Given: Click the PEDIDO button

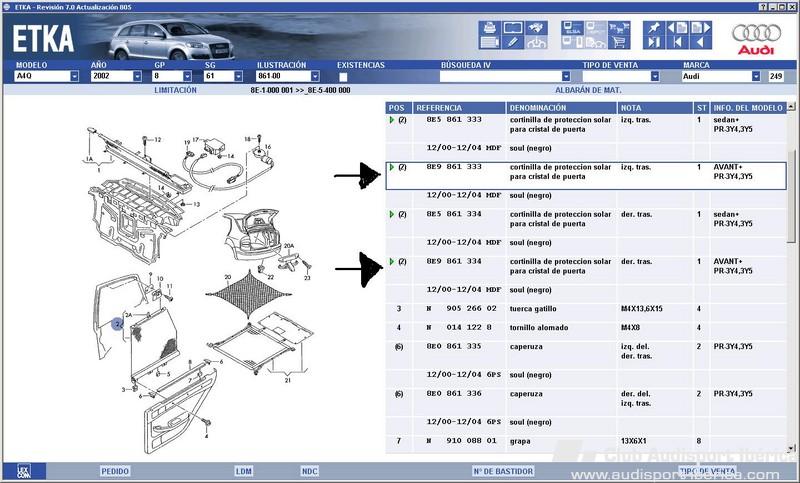Looking at the screenshot, I should (115, 471).
